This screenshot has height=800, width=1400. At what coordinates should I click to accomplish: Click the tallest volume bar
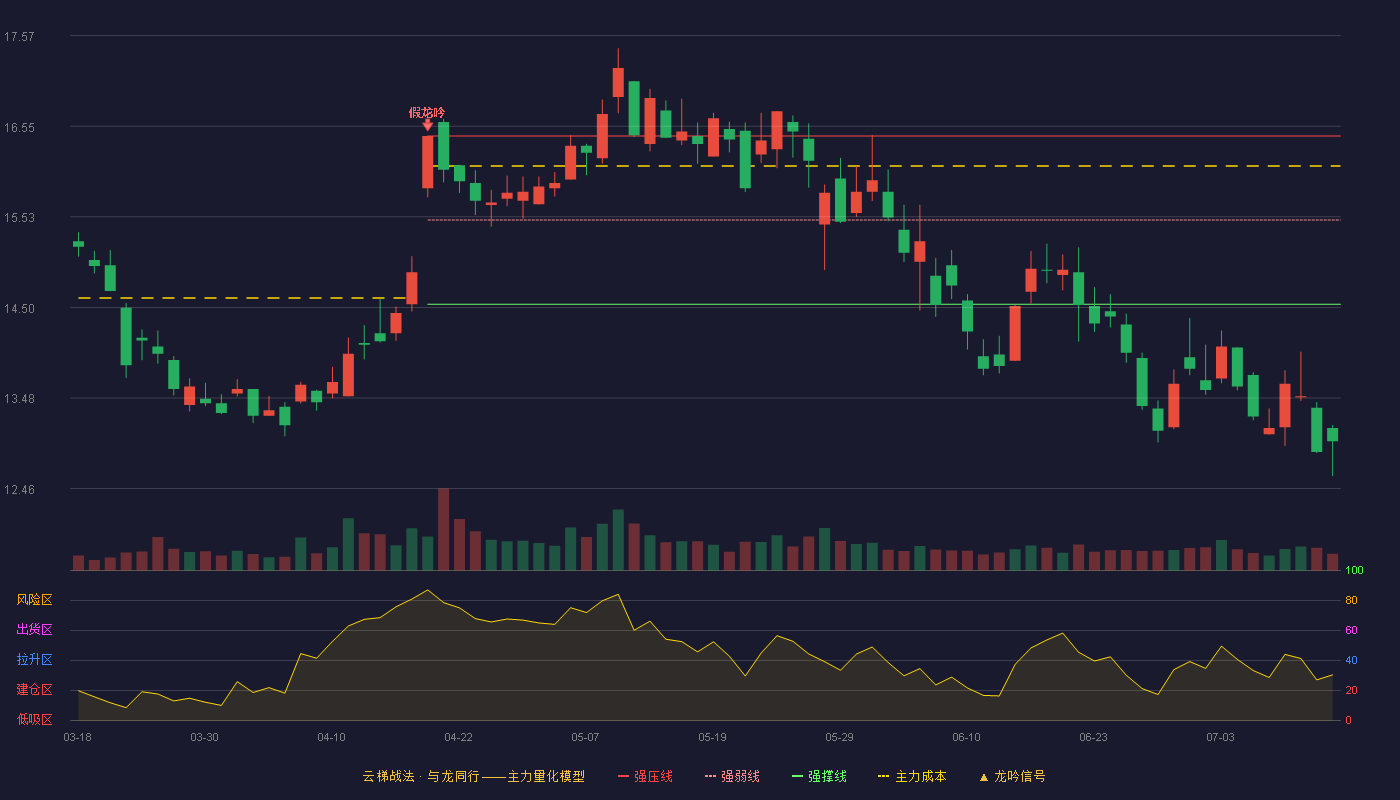point(443,529)
